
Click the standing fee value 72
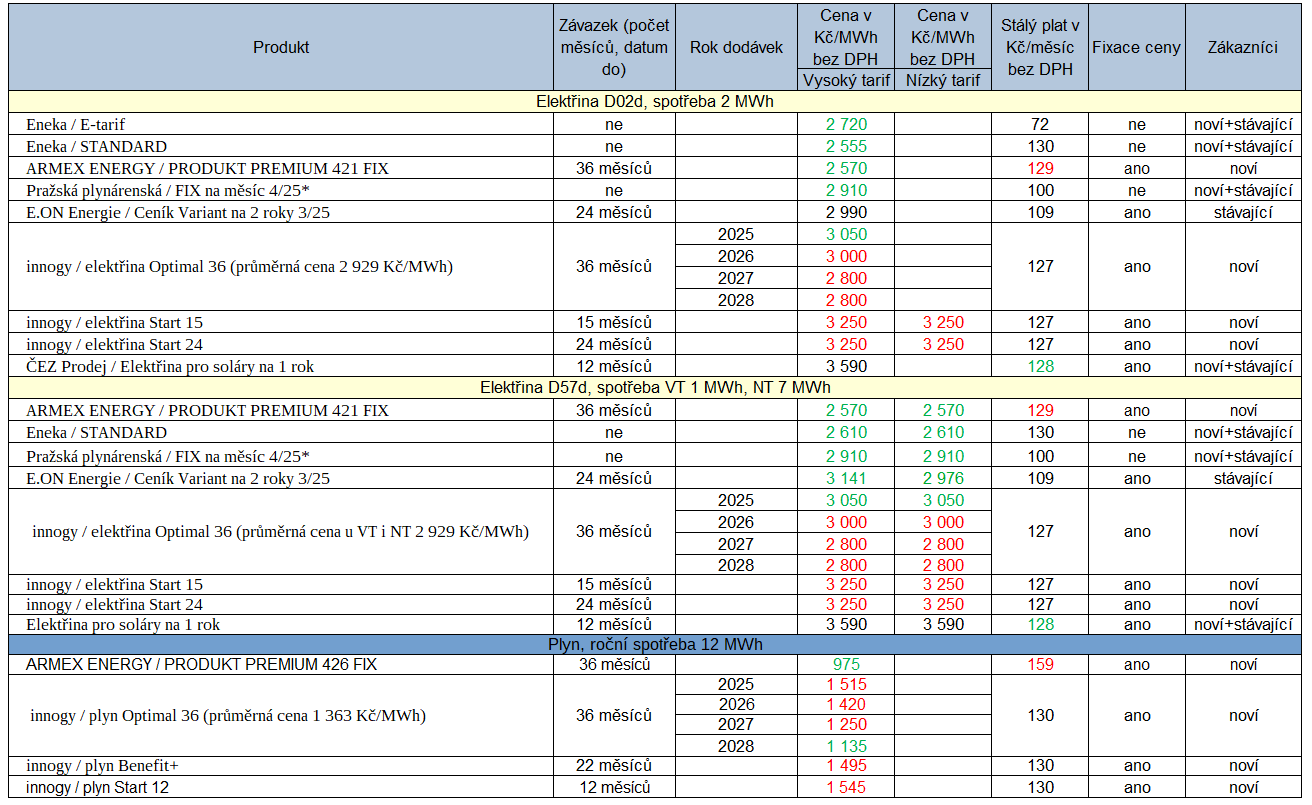coord(1040,125)
